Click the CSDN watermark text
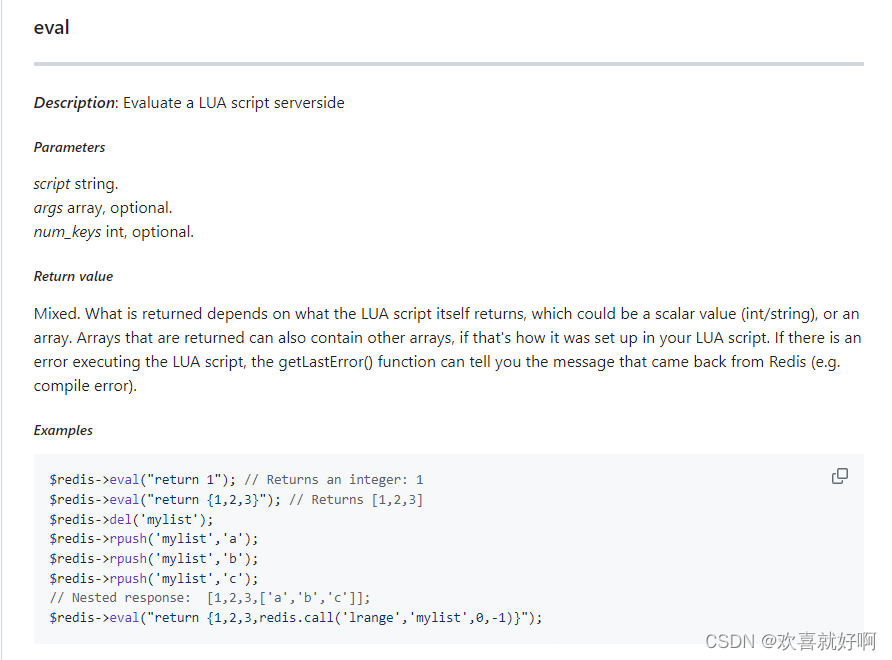 tap(791, 641)
